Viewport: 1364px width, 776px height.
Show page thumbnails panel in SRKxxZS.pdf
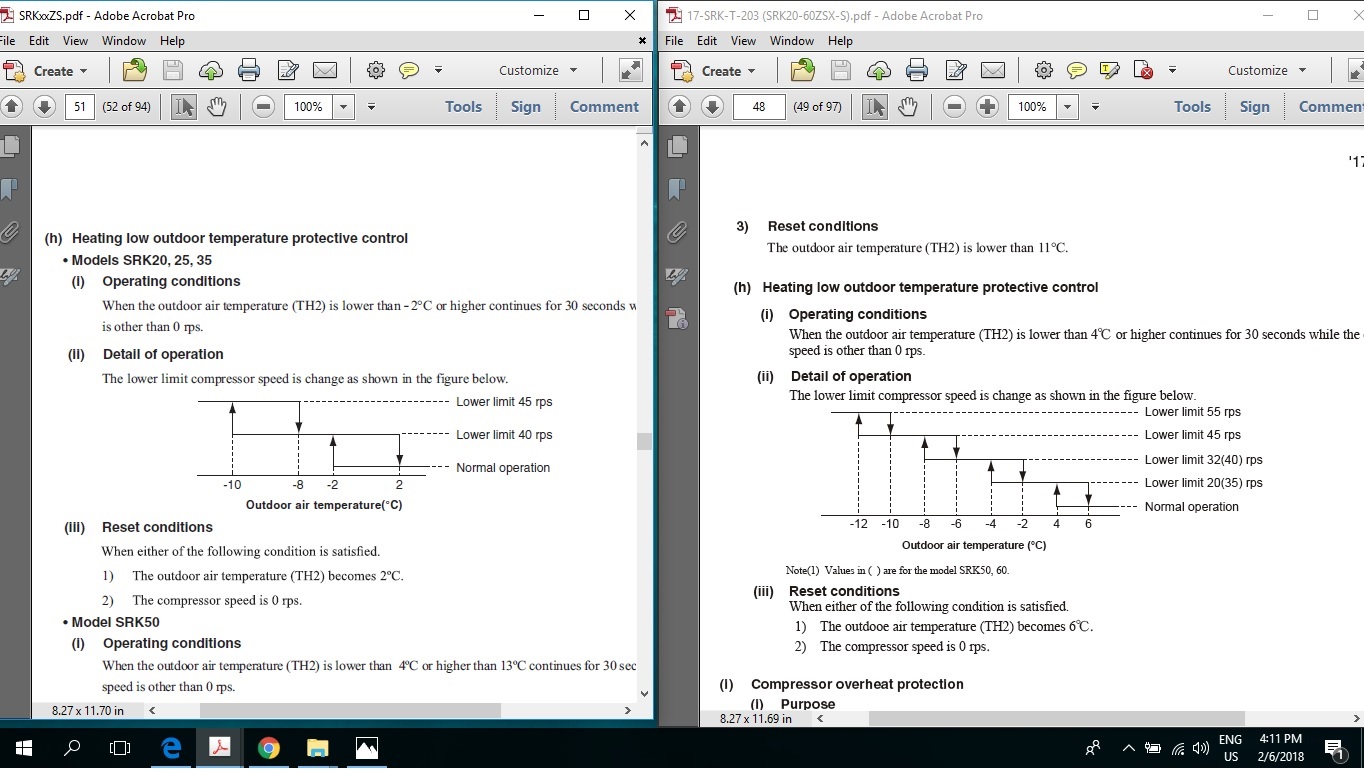10,146
